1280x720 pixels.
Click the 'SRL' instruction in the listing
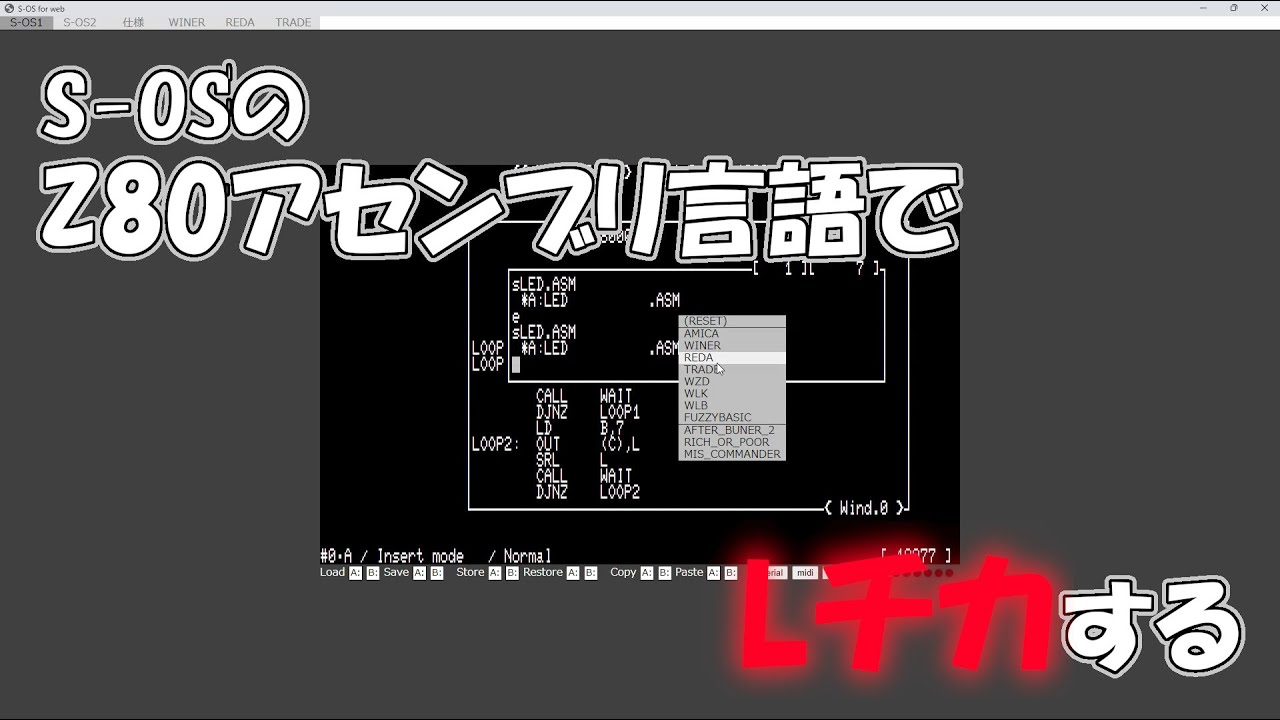pos(548,460)
